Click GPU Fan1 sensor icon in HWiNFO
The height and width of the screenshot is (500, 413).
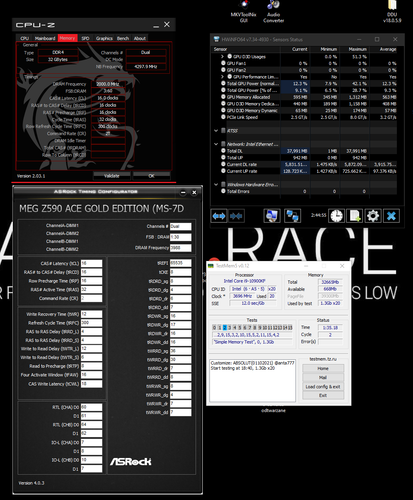click(223, 63)
